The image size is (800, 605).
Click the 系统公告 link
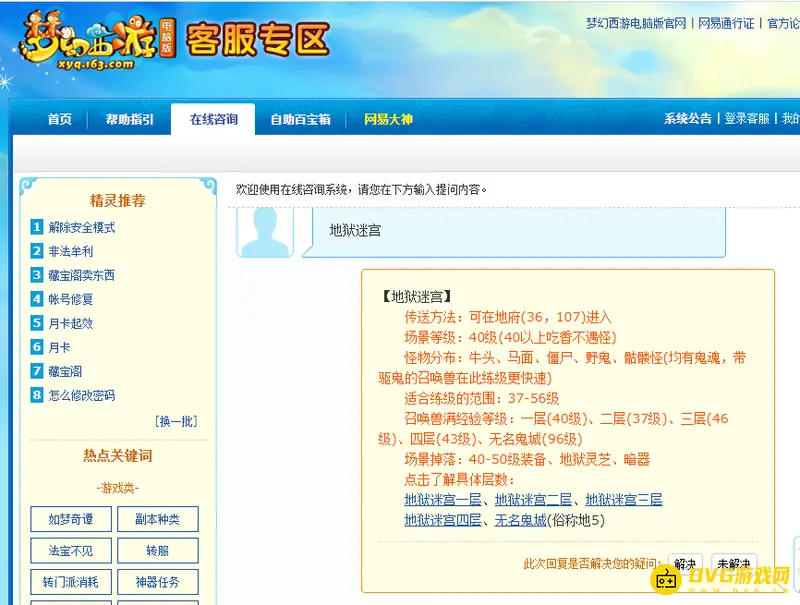coord(687,118)
